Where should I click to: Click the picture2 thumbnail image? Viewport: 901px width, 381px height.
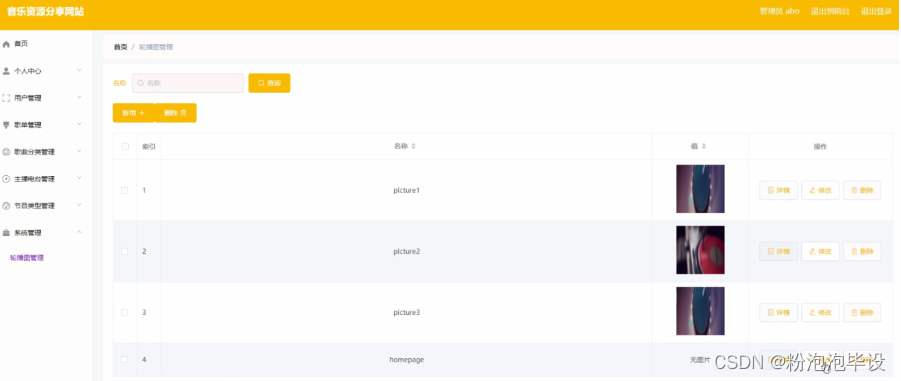pos(700,250)
